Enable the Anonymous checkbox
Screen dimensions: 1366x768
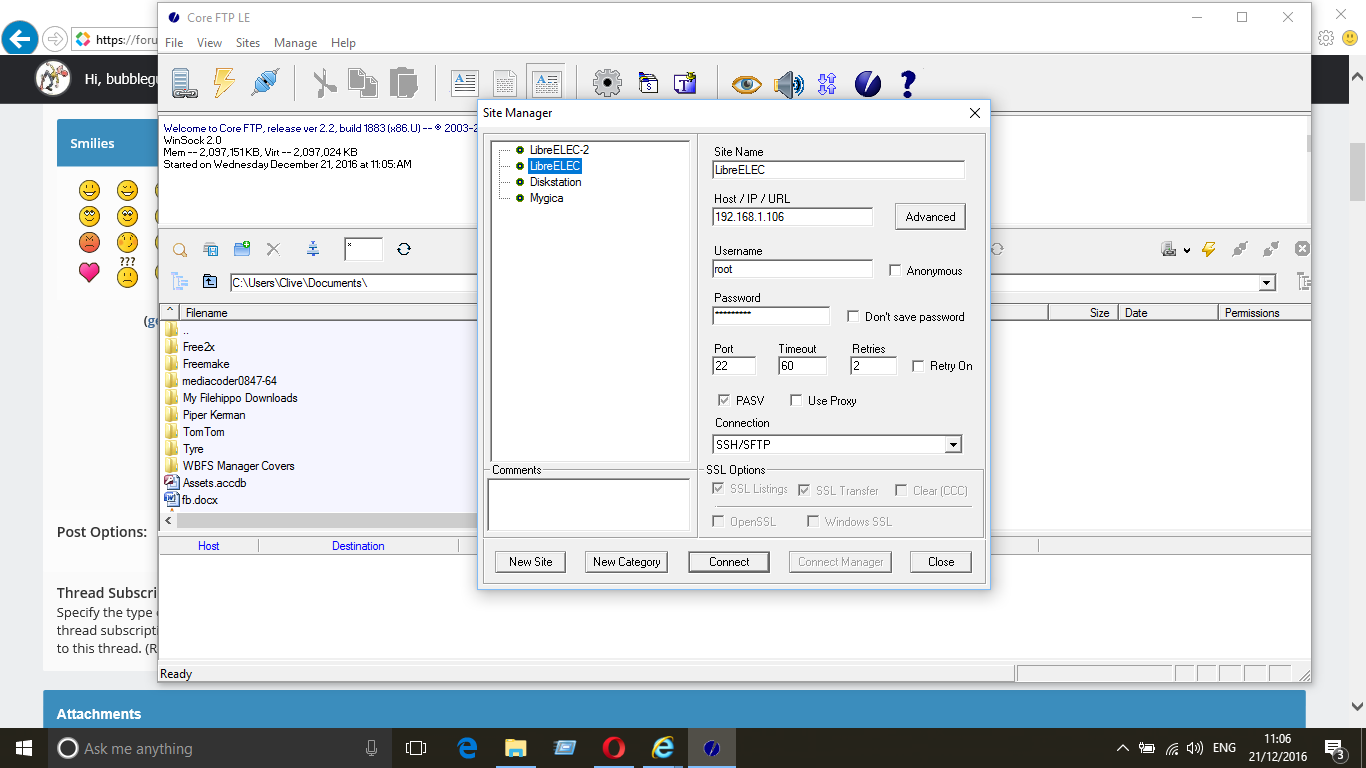click(895, 271)
